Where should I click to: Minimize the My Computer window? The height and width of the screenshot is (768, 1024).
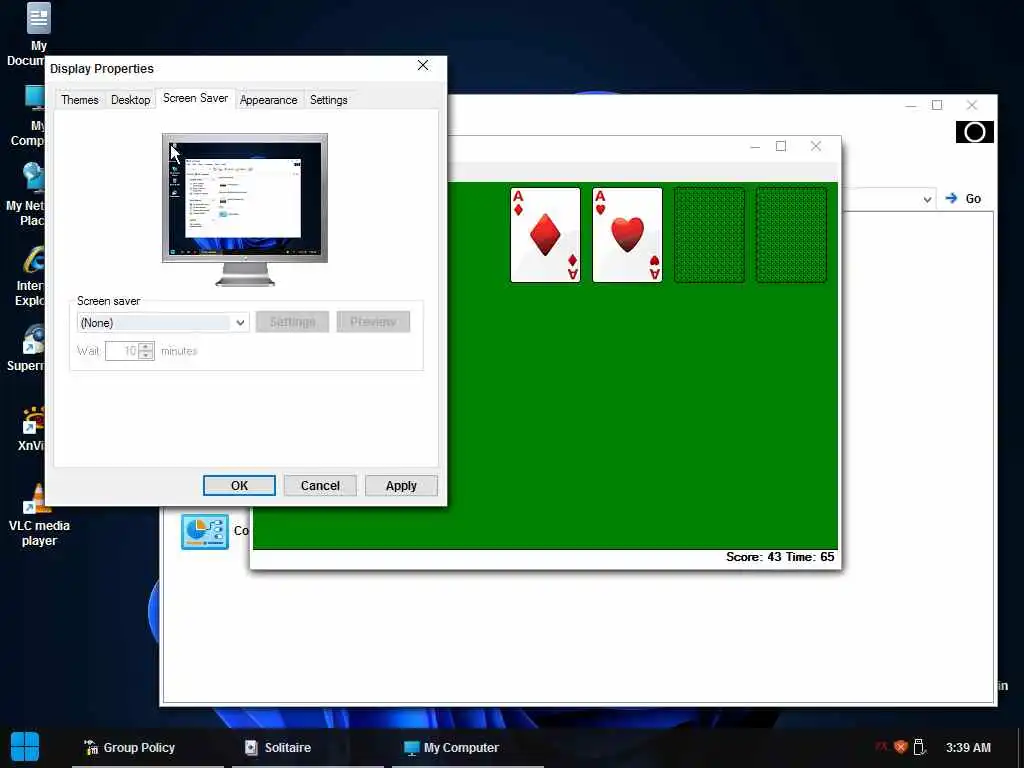coord(911,105)
